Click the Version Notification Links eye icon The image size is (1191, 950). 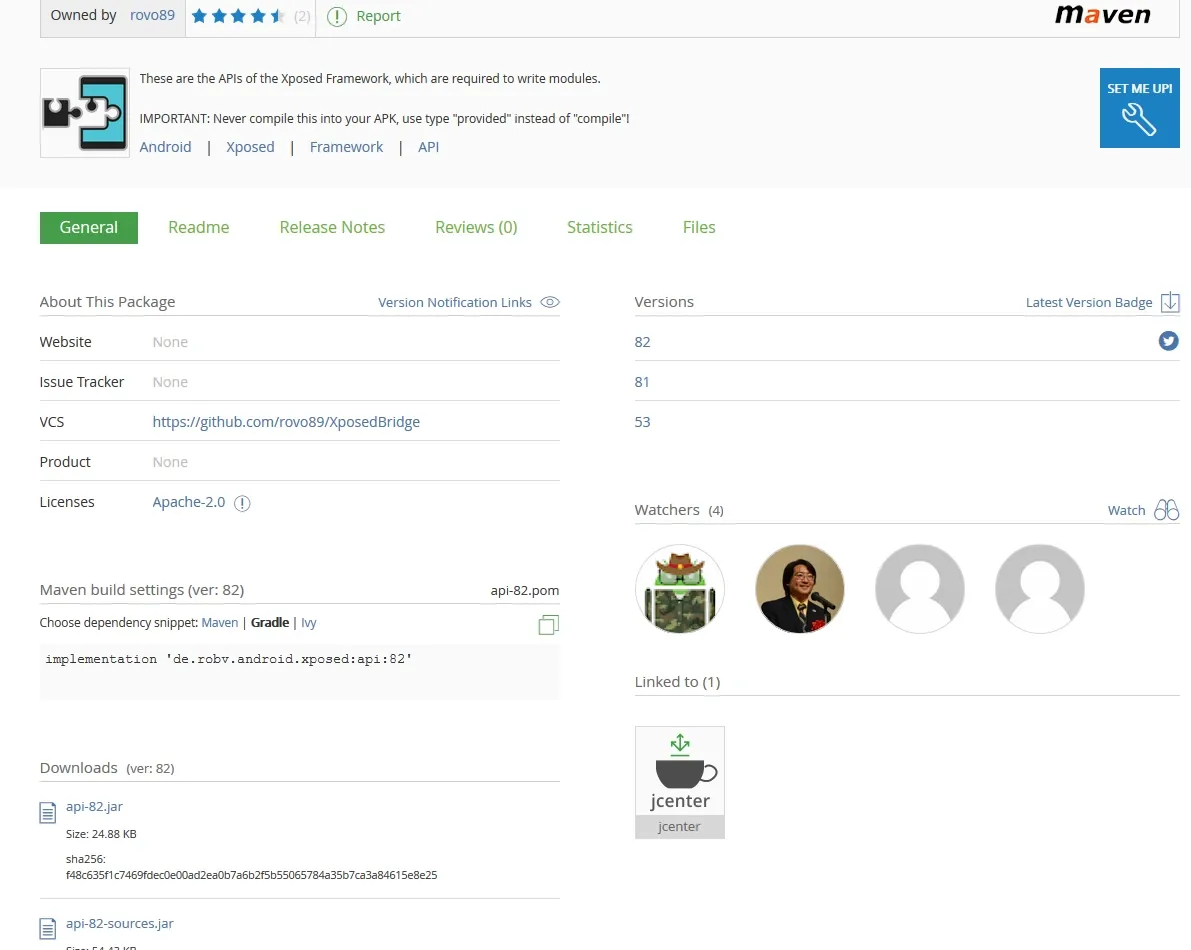pyautogui.click(x=550, y=302)
